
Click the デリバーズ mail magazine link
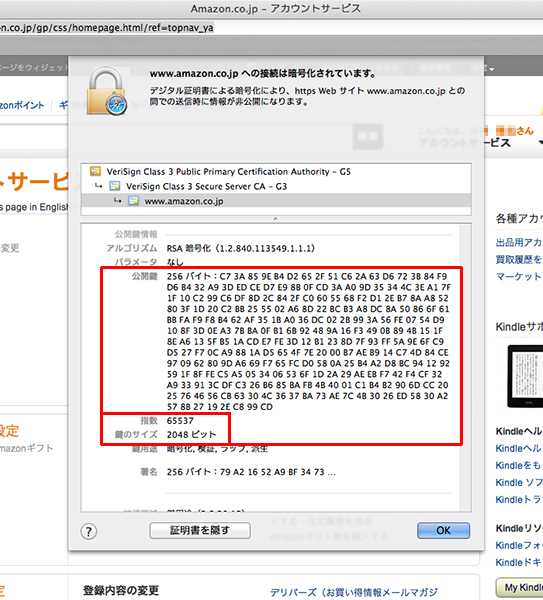(354, 592)
